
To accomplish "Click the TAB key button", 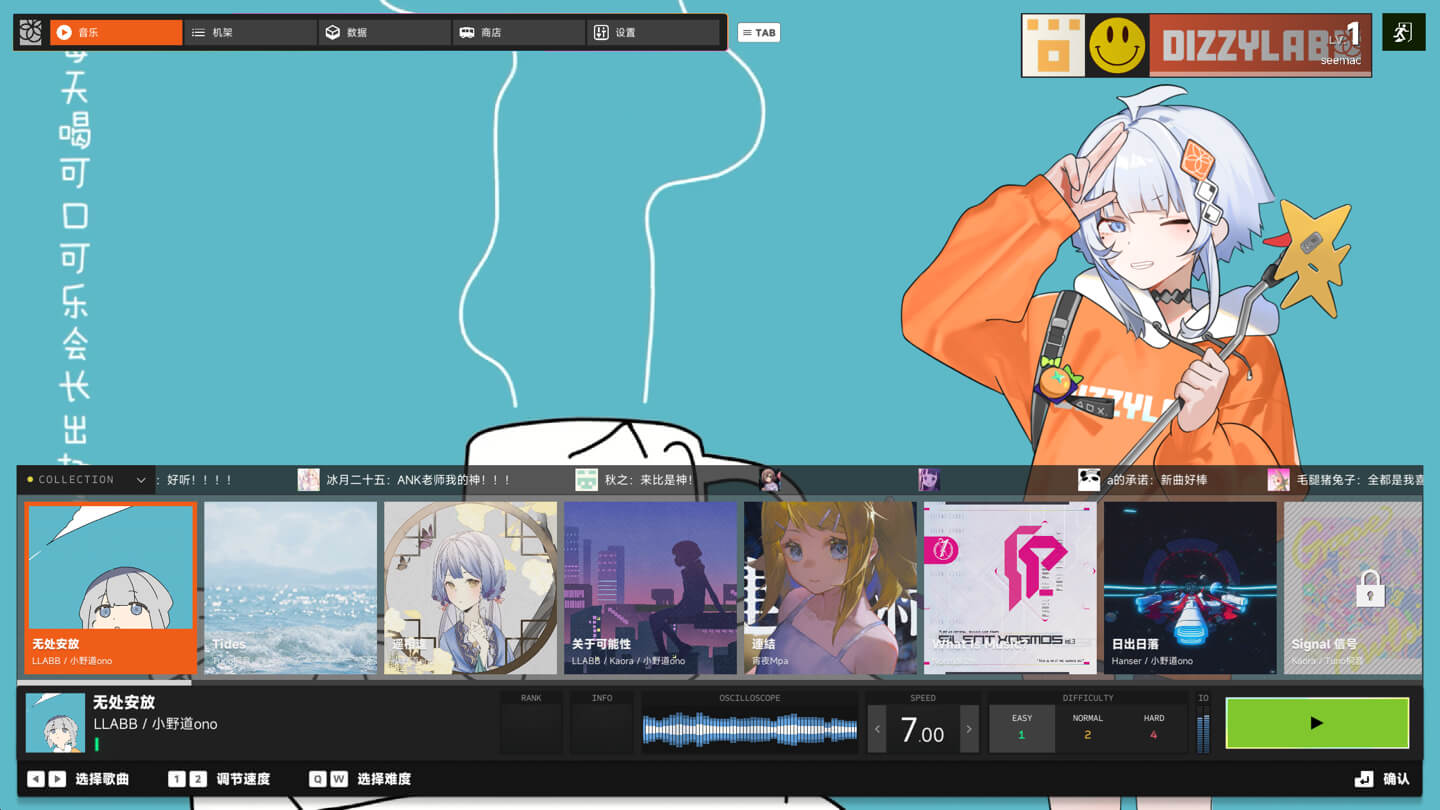I will coord(758,33).
